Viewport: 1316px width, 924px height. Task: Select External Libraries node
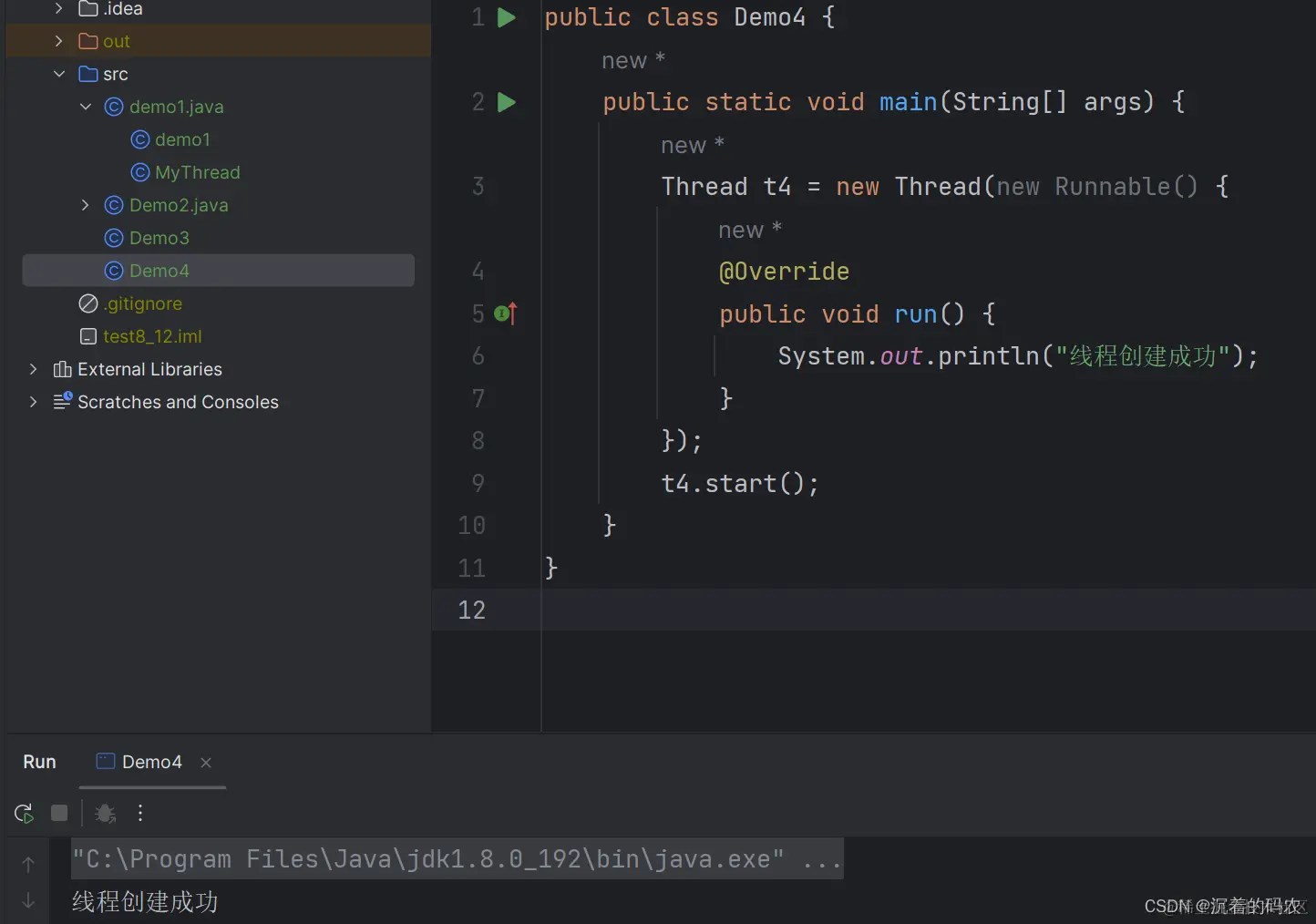[x=149, y=369]
